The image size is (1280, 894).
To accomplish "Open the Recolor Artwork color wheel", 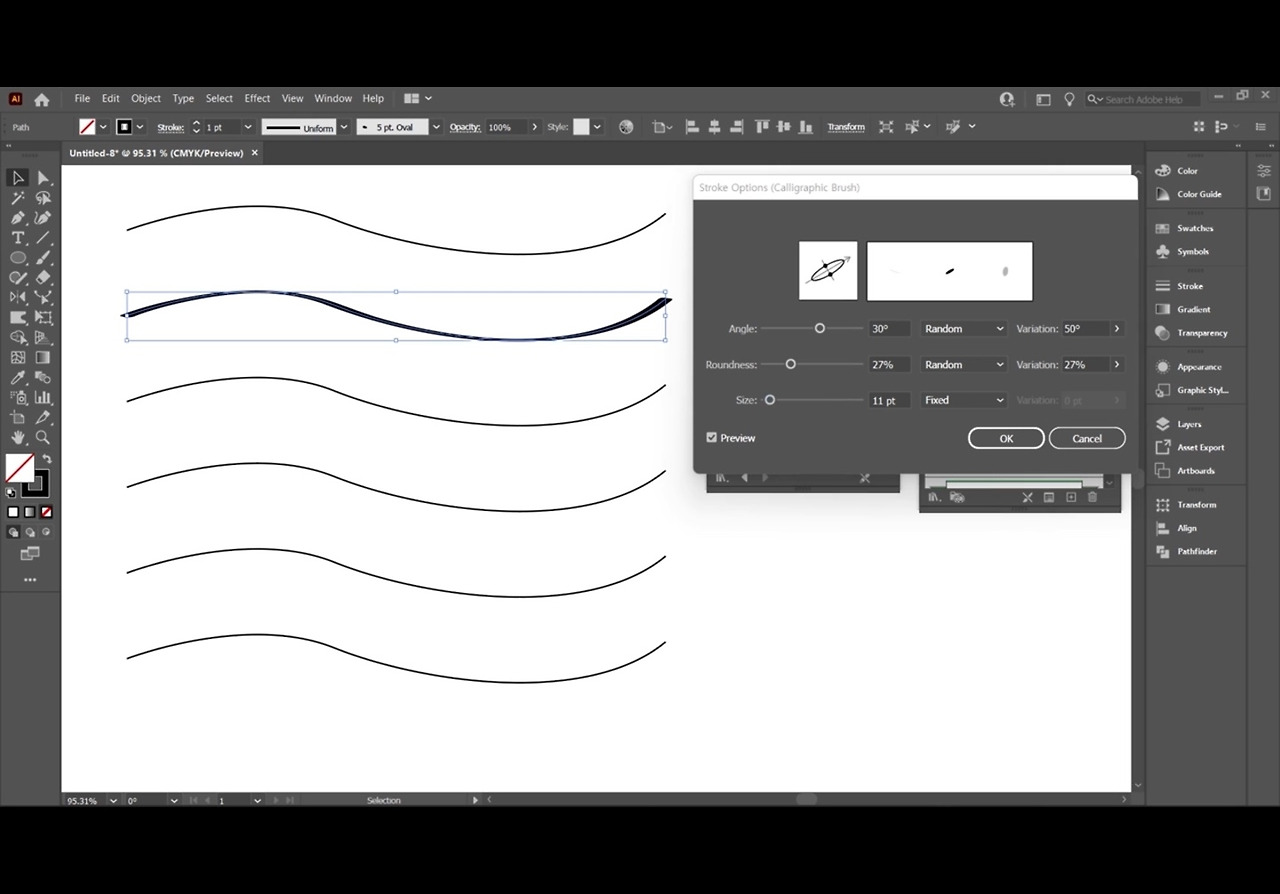I will [x=626, y=127].
